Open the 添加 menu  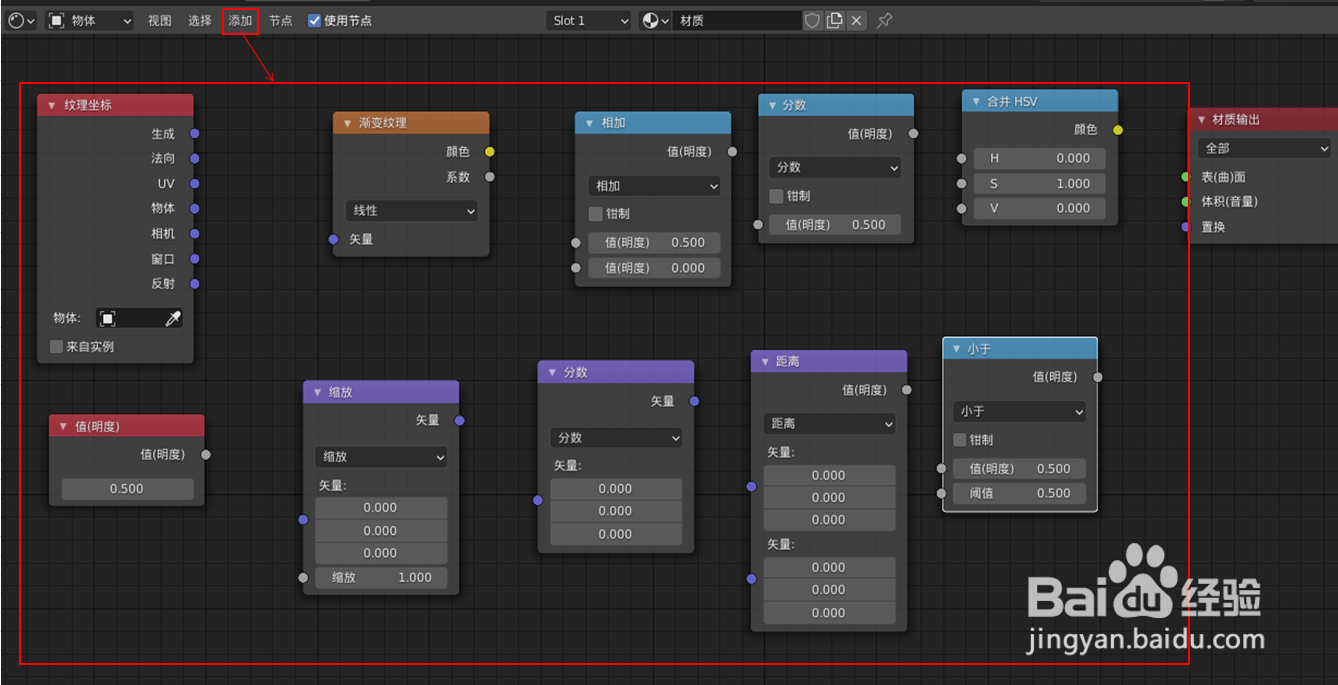240,20
